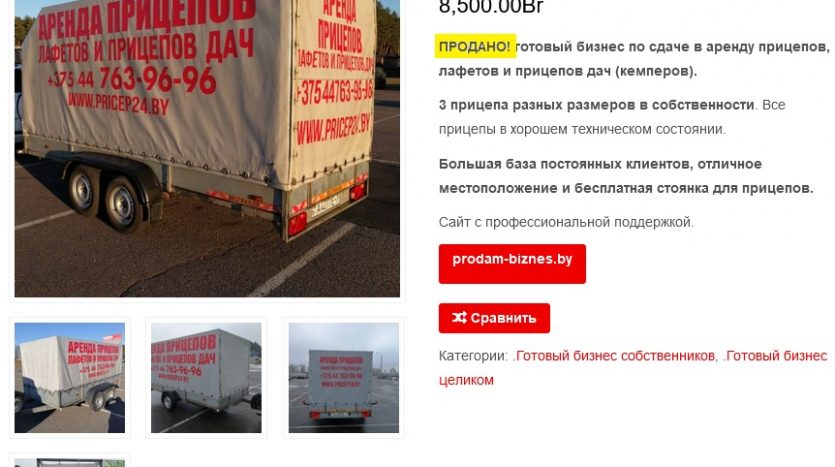The height and width of the screenshot is (467, 835).
Task: Click 'лафетов и прицепов дач (кемперов)' text line
Action: (568, 71)
